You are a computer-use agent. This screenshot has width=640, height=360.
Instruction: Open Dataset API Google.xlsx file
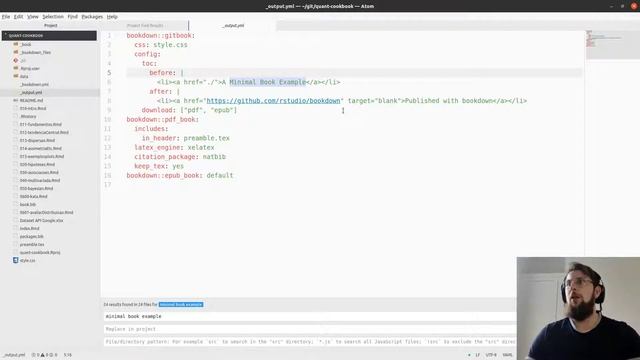pyautogui.click(x=41, y=220)
